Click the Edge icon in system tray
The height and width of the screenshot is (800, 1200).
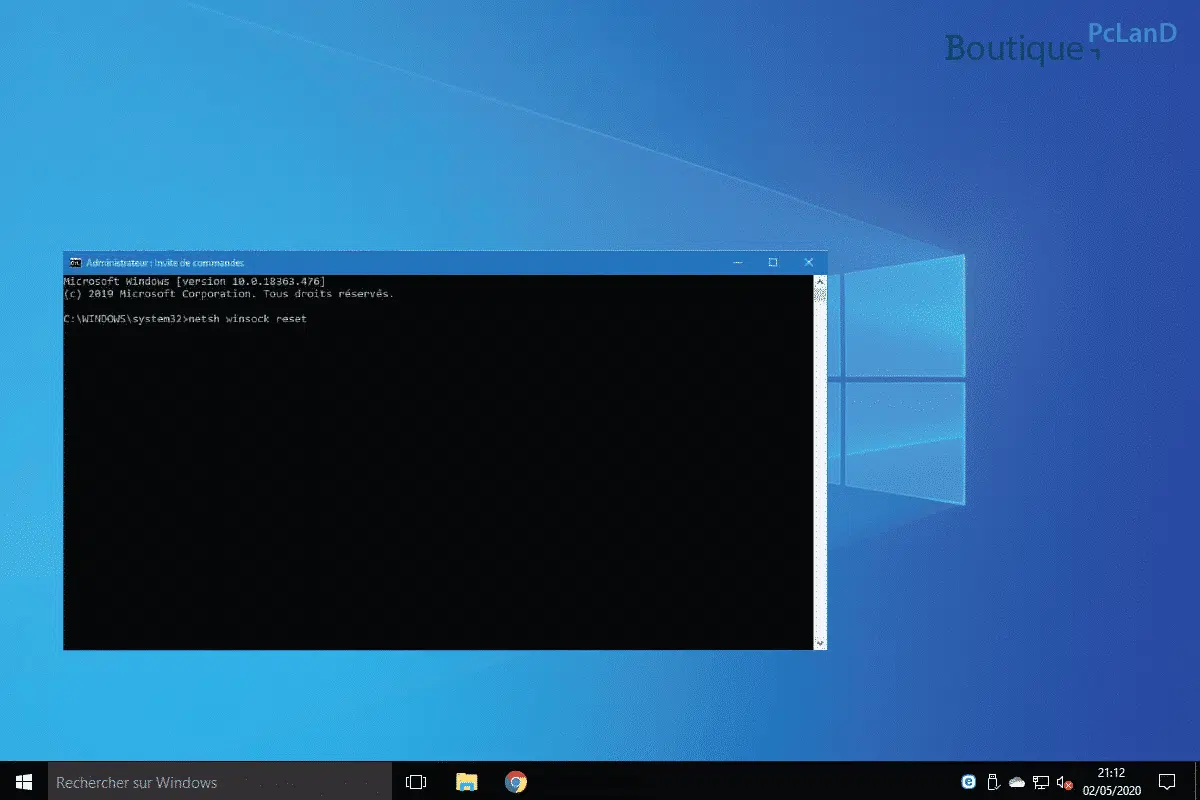point(968,782)
